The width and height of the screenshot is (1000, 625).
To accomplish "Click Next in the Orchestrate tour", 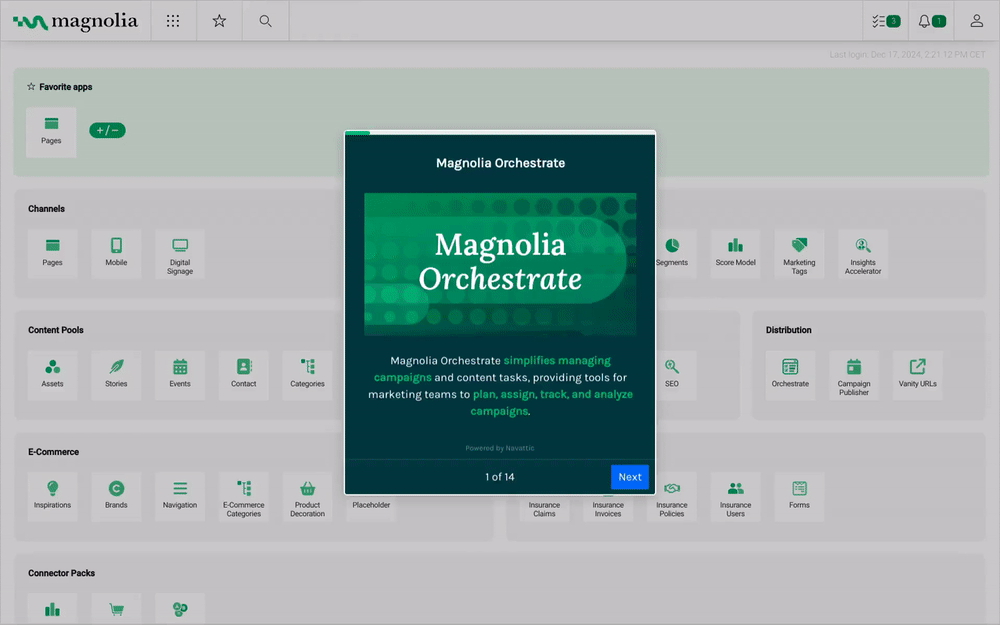I will pos(629,477).
